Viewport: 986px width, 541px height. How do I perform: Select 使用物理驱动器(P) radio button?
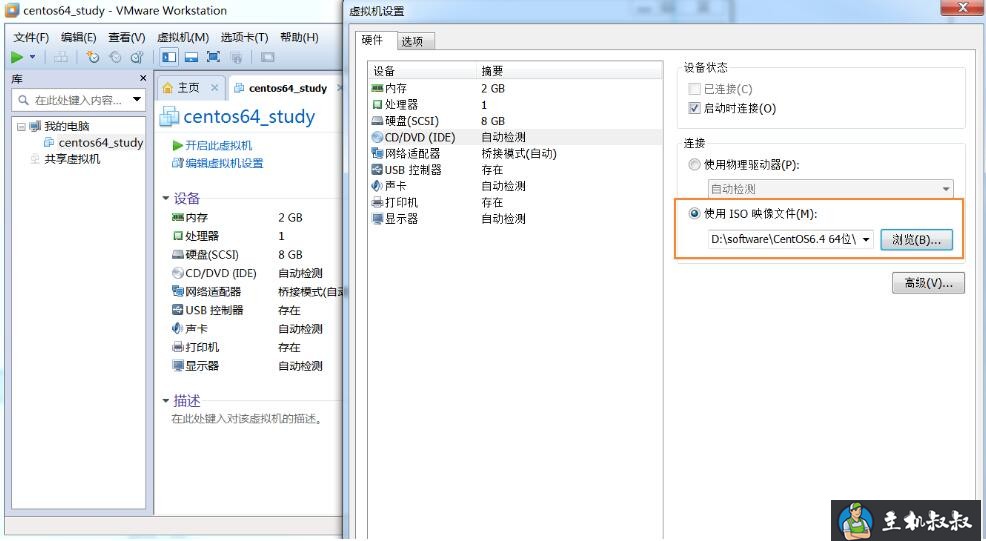tap(694, 165)
